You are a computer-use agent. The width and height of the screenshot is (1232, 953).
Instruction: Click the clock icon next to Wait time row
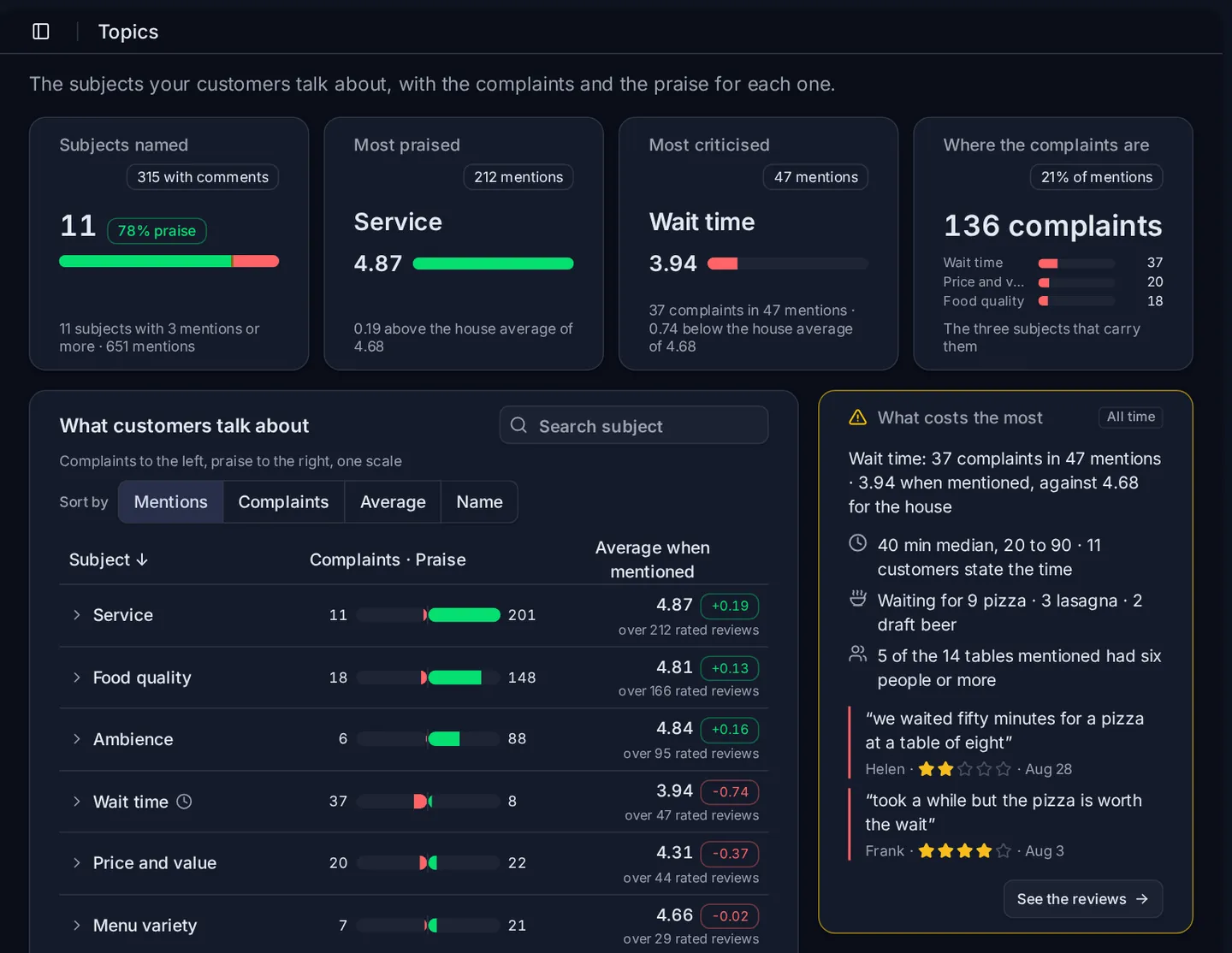coord(184,802)
